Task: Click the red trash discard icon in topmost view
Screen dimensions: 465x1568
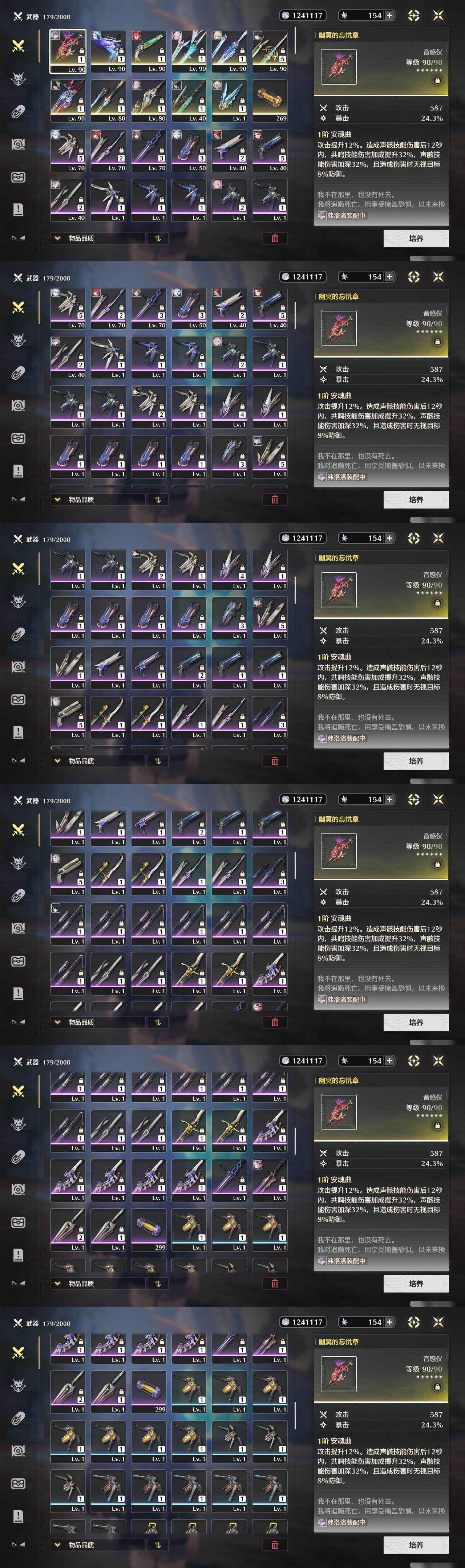Action: click(x=275, y=238)
